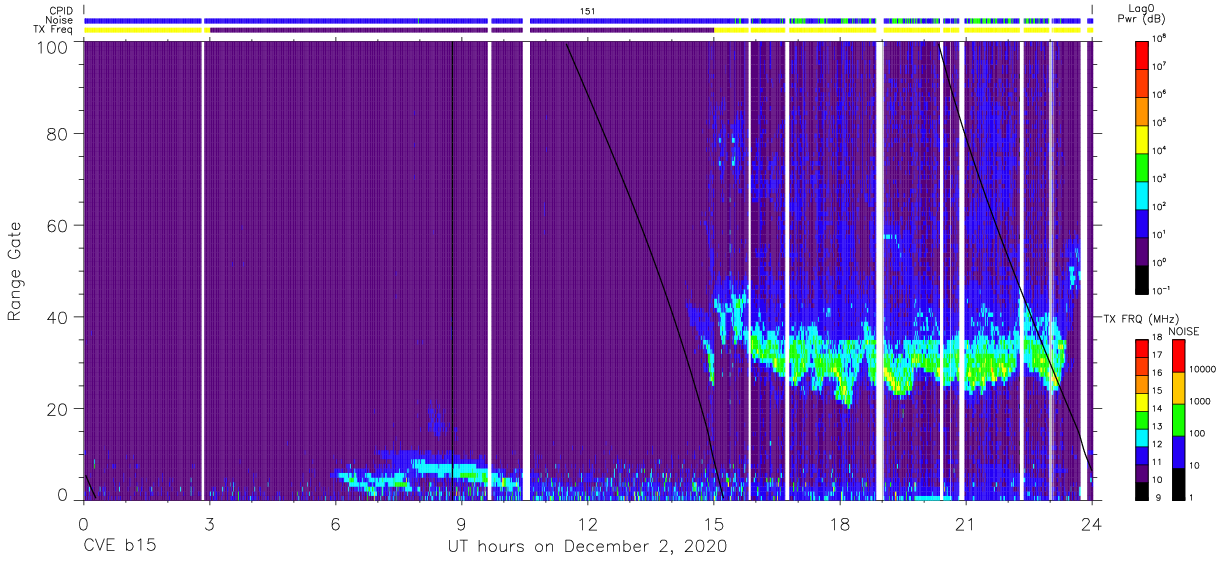Click the Range Gate axis title
1228x567 pixels.
pos(15,272)
